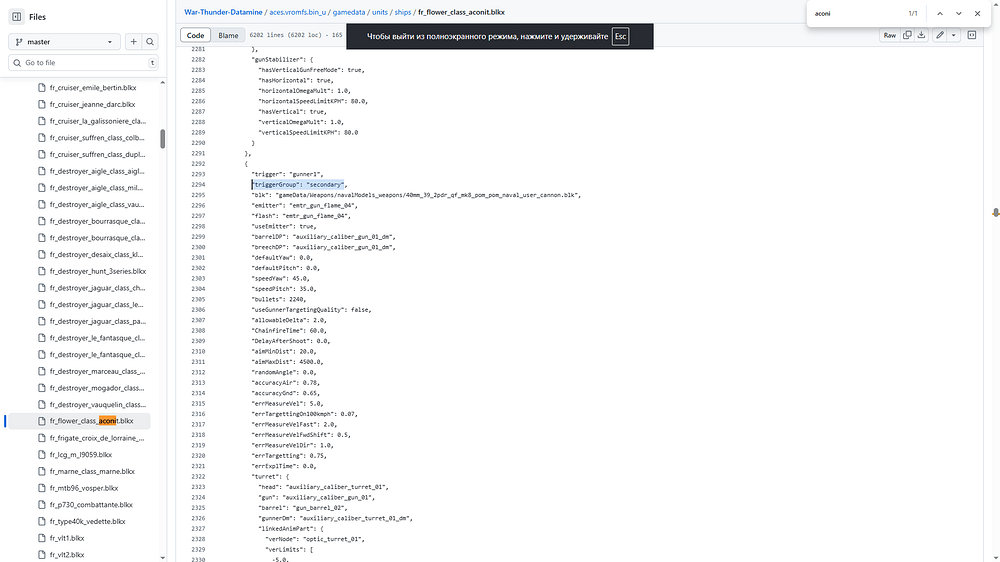Expand more edit options caret
This screenshot has height=562, width=1000.
pos(953,36)
